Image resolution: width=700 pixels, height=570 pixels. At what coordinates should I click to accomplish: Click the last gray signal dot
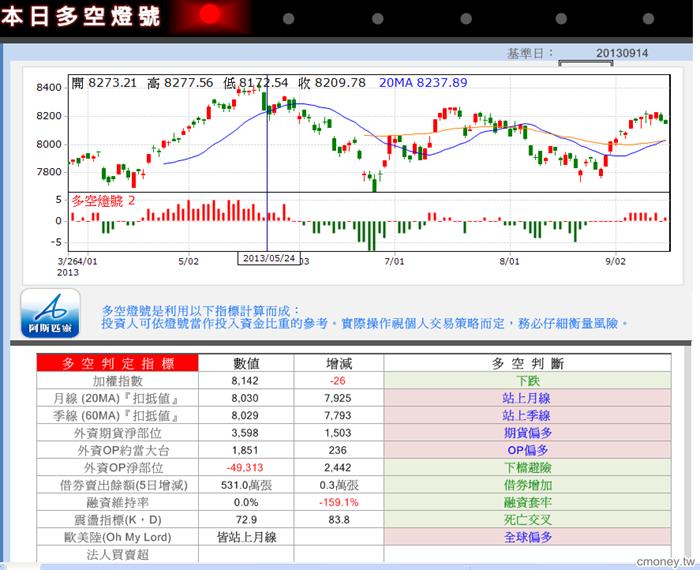[x=648, y=18]
